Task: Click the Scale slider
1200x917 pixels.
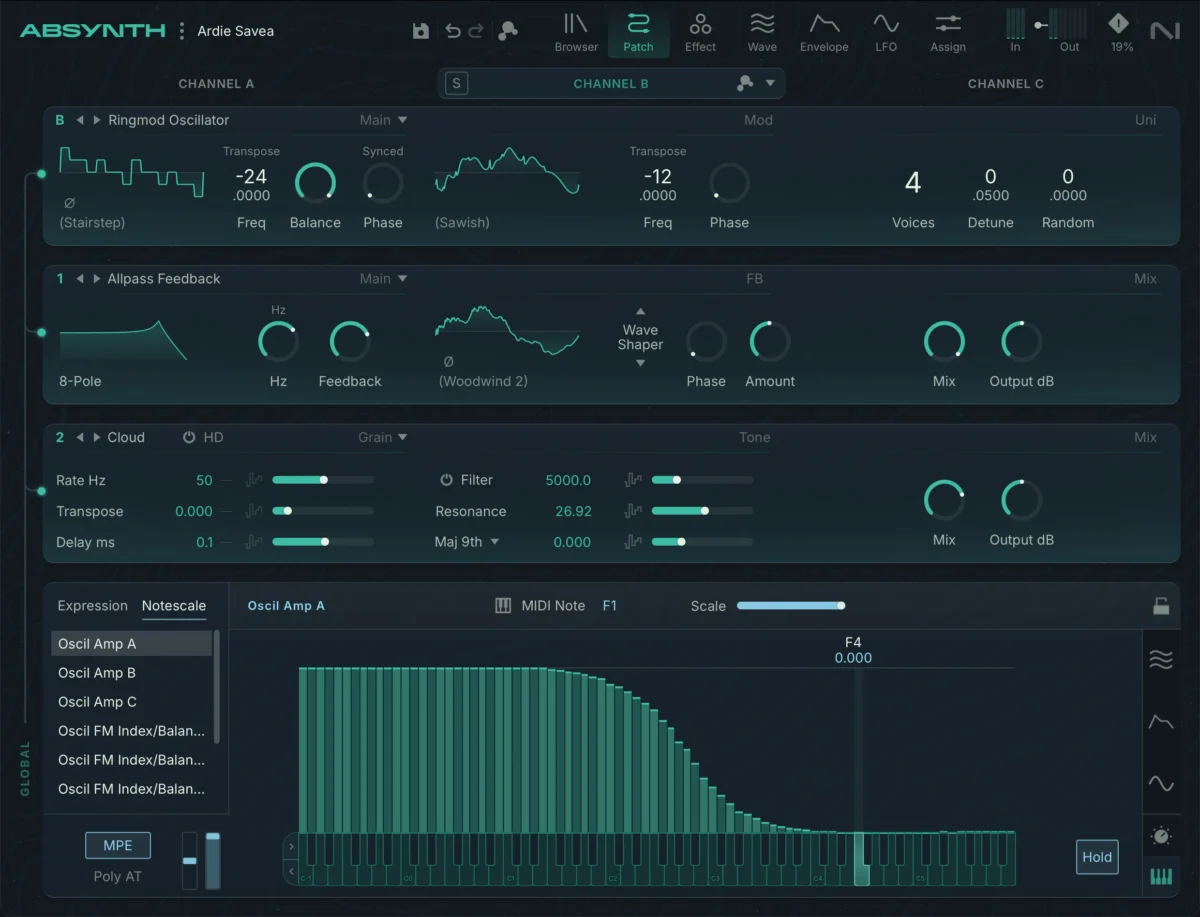Action: 790,606
